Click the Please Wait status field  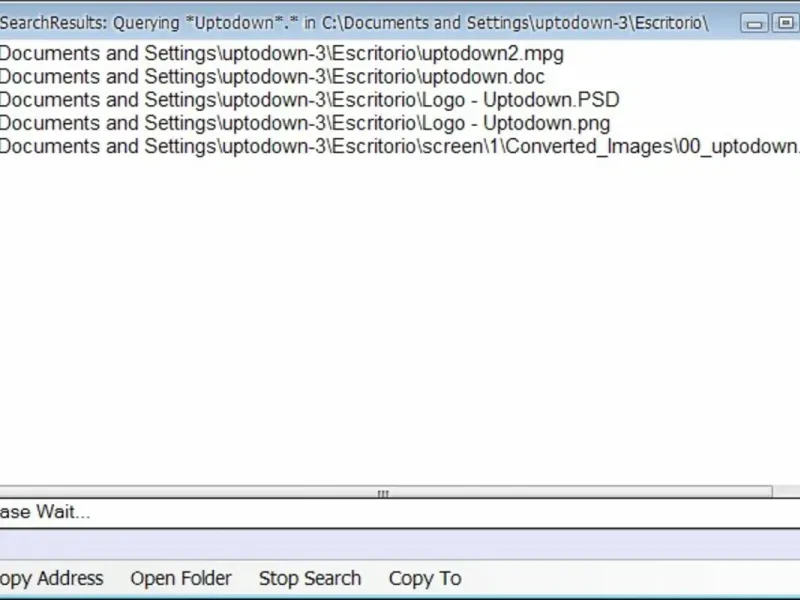[400, 512]
